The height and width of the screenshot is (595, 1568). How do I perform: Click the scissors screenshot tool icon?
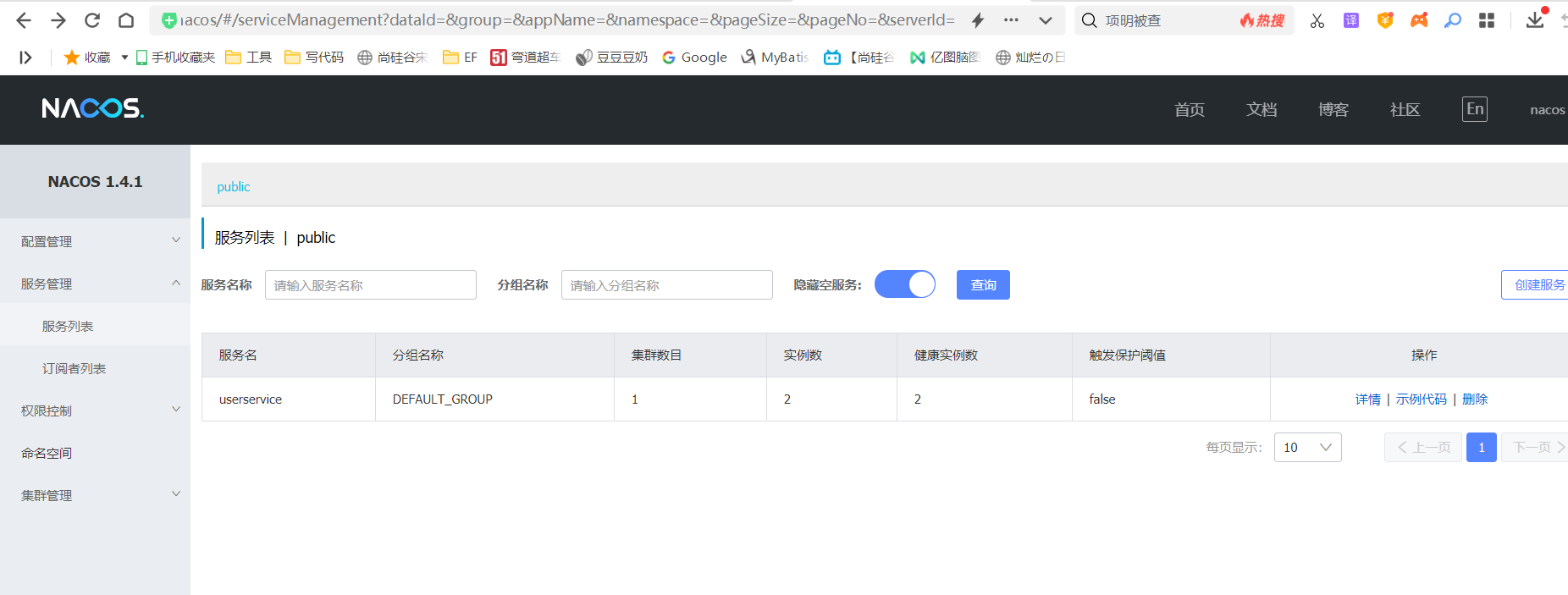tap(1317, 20)
